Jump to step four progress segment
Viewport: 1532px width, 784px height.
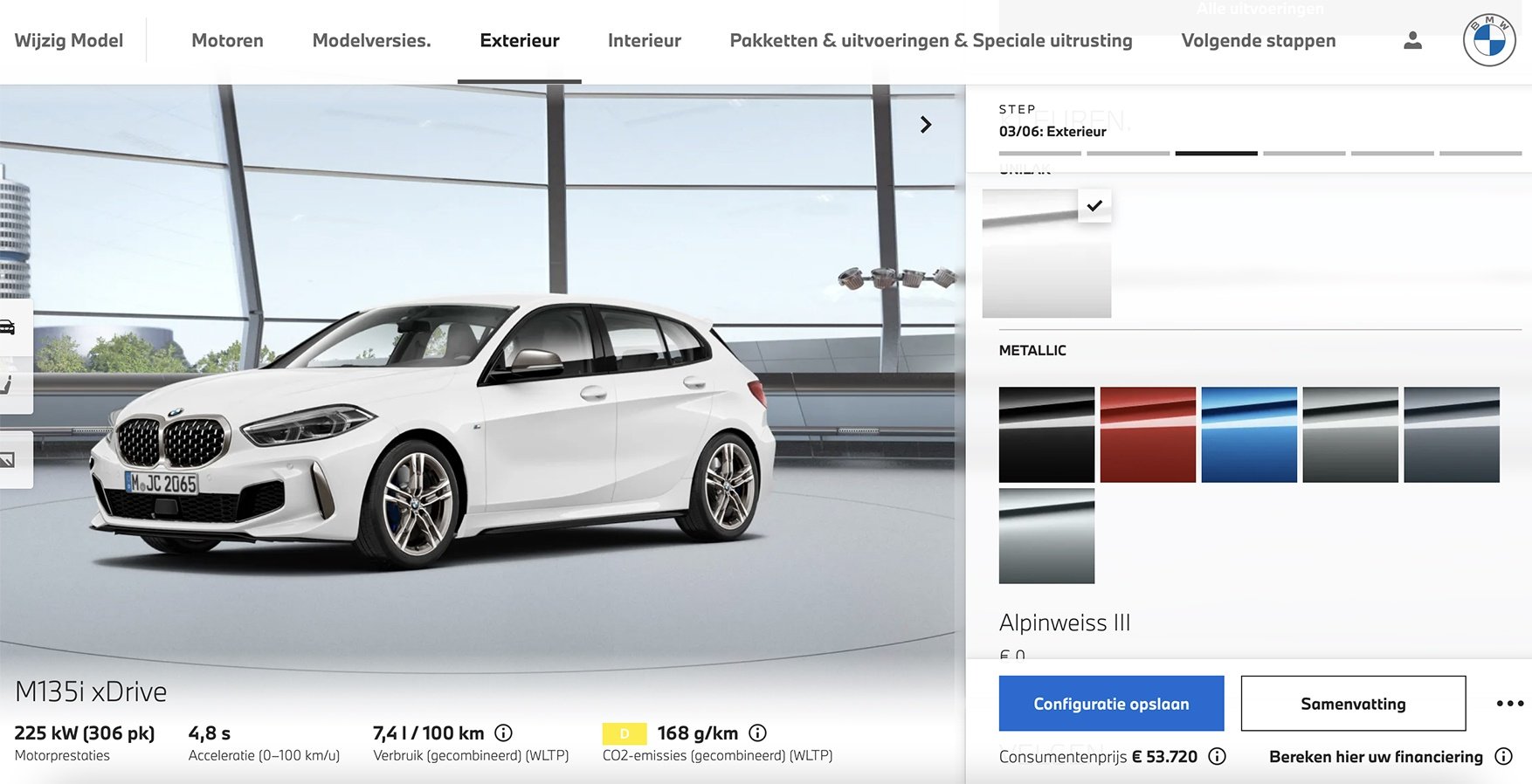1304,154
